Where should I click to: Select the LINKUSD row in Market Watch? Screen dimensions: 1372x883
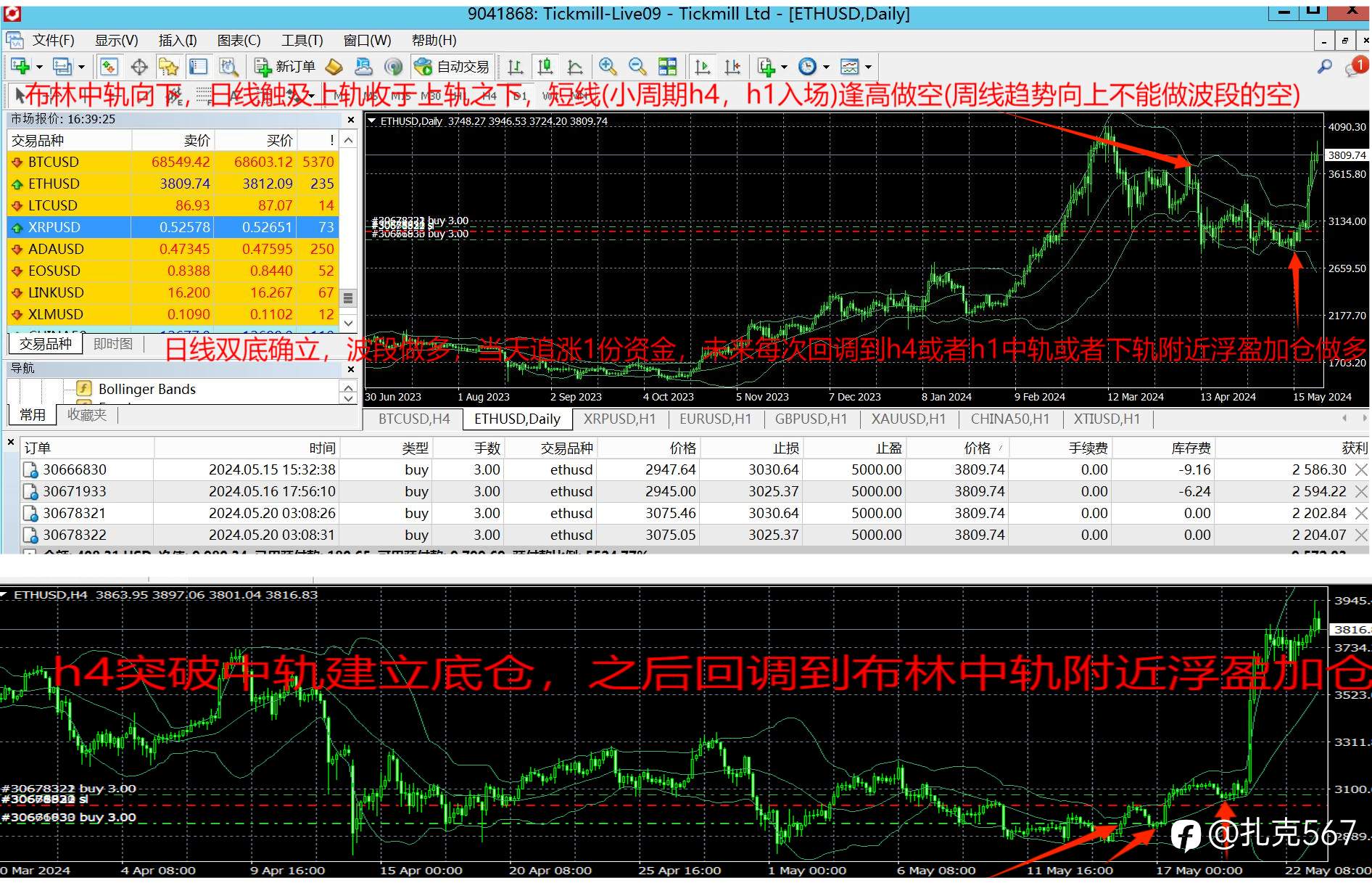pyautogui.click(x=172, y=292)
